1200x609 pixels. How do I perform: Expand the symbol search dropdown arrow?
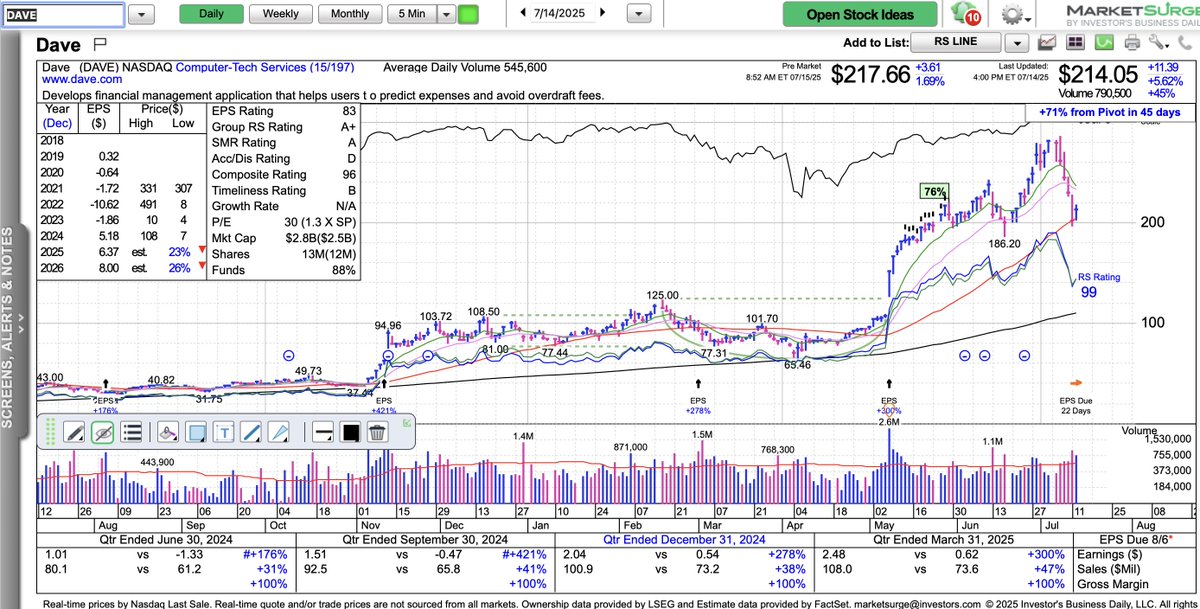(143, 15)
